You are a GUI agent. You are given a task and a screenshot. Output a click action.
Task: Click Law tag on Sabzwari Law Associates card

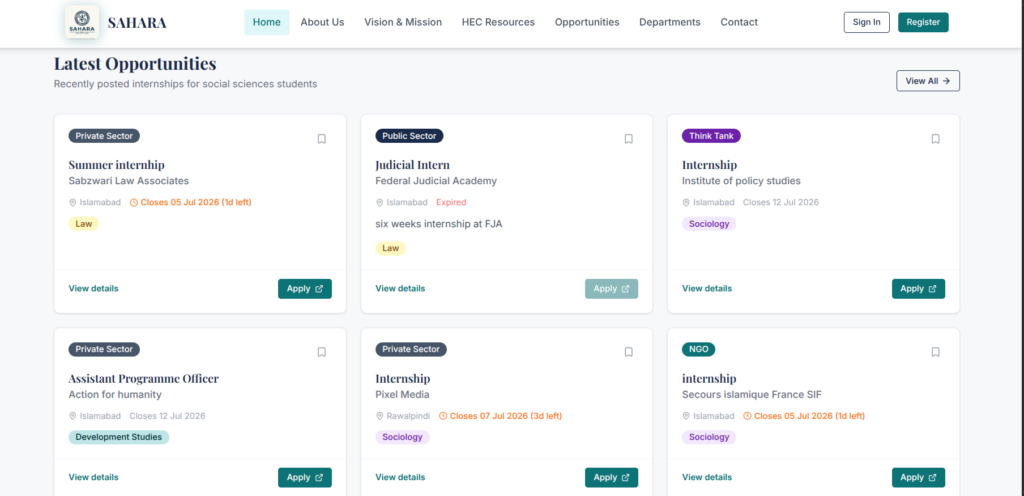[x=84, y=224]
